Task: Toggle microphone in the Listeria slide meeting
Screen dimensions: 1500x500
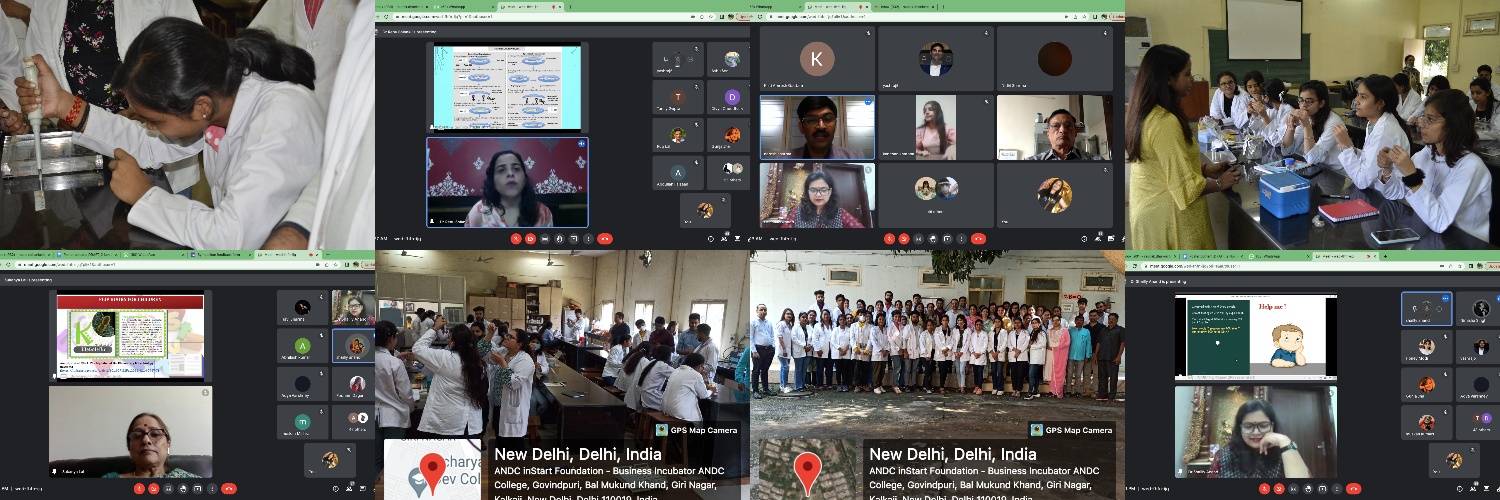Action: [141, 489]
